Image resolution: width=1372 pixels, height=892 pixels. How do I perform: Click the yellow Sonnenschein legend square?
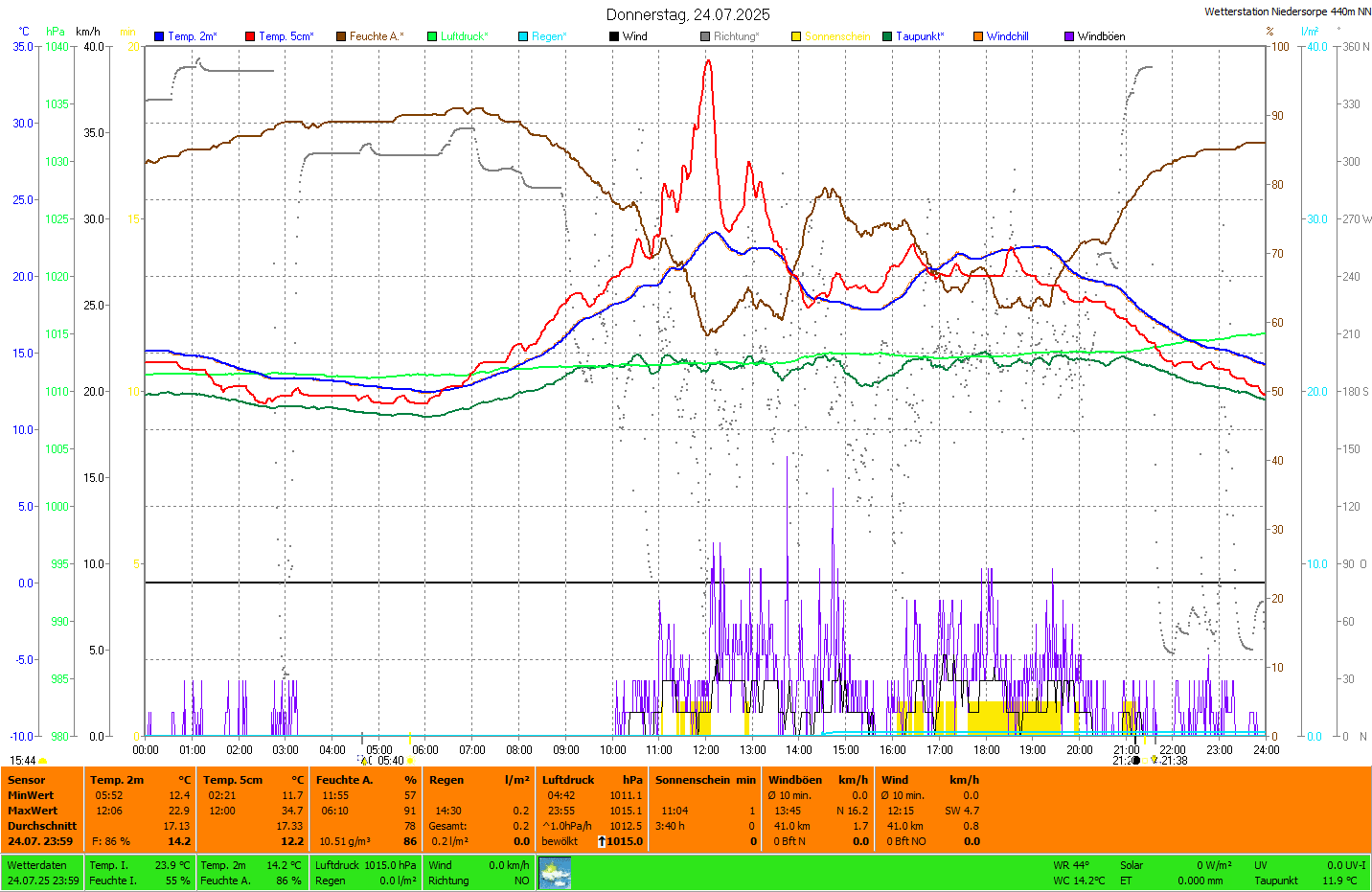pos(796,36)
